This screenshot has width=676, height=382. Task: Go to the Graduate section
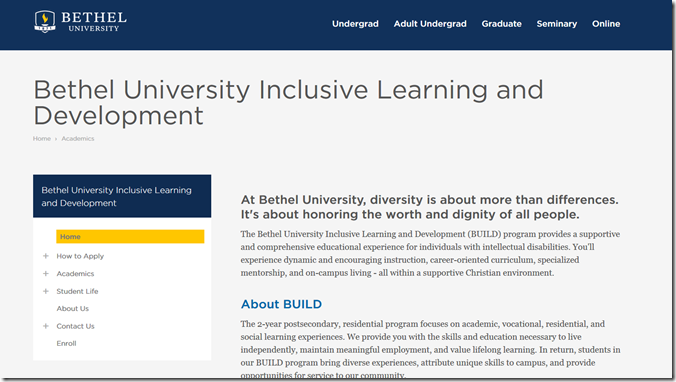click(501, 24)
